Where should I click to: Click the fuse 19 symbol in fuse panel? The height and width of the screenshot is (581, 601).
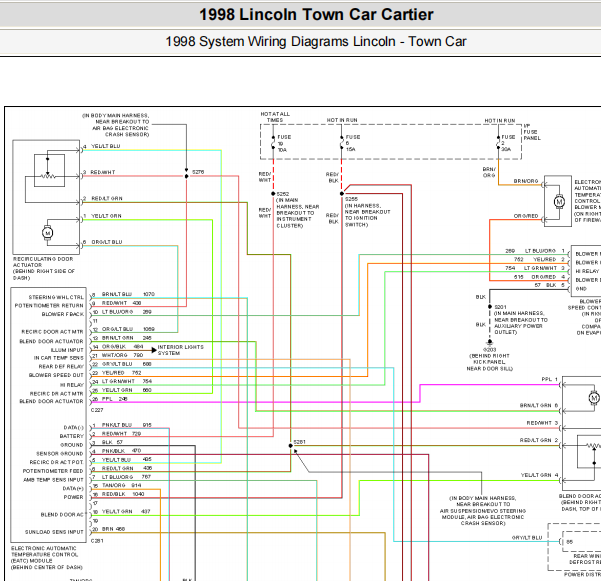(x=273, y=143)
